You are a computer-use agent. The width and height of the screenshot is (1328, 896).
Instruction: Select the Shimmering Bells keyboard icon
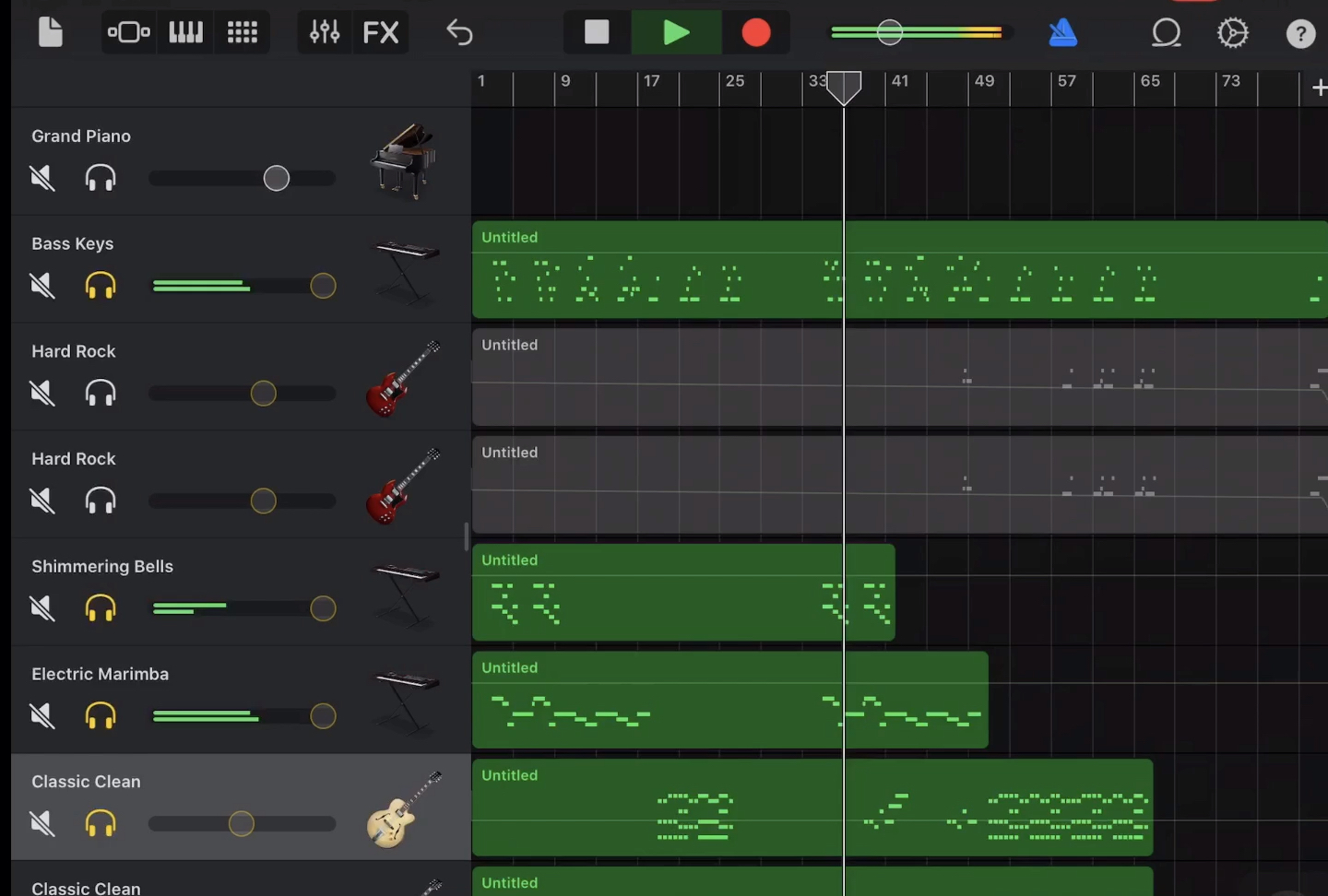[x=404, y=595]
